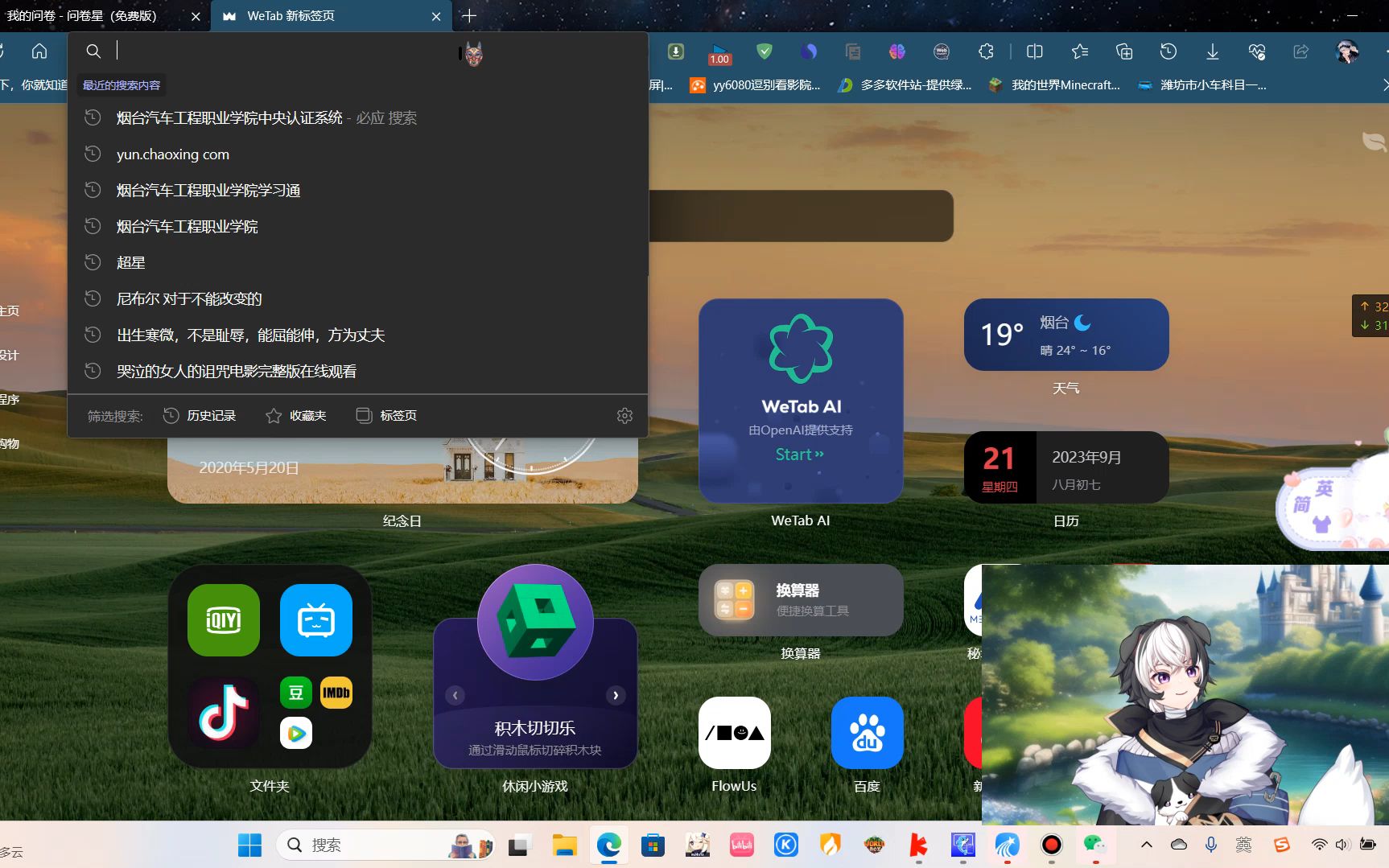Filter search by 标签页
Image resolution: width=1389 pixels, height=868 pixels.
coord(386,416)
